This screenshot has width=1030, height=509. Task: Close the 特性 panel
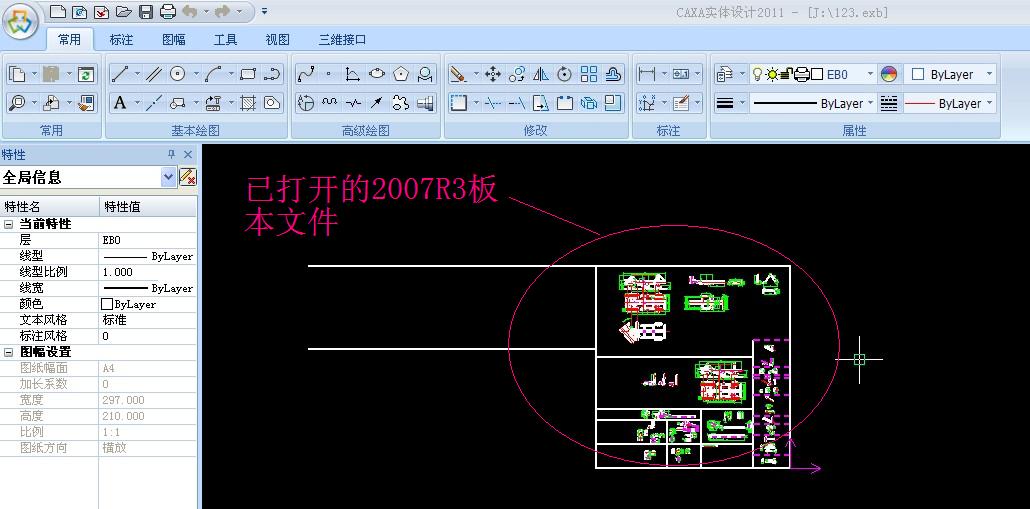click(188, 154)
